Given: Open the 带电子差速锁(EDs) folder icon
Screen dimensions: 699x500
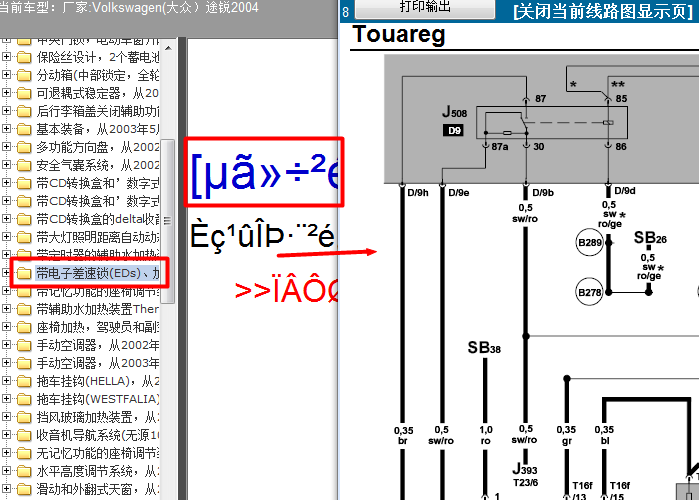Looking at the screenshot, I should click(24, 273).
